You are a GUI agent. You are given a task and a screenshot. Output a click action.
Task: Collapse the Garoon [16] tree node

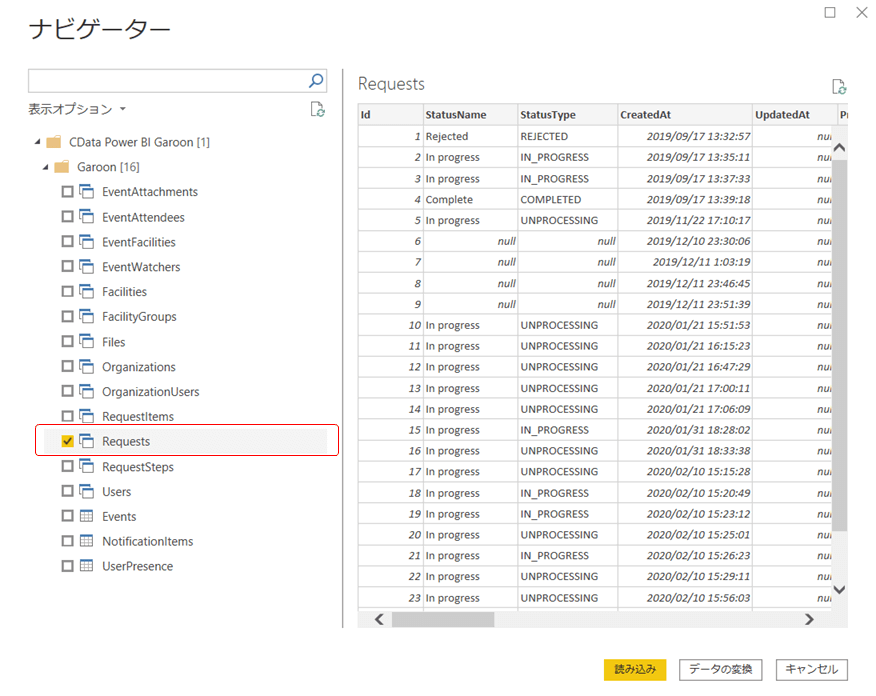point(46,167)
